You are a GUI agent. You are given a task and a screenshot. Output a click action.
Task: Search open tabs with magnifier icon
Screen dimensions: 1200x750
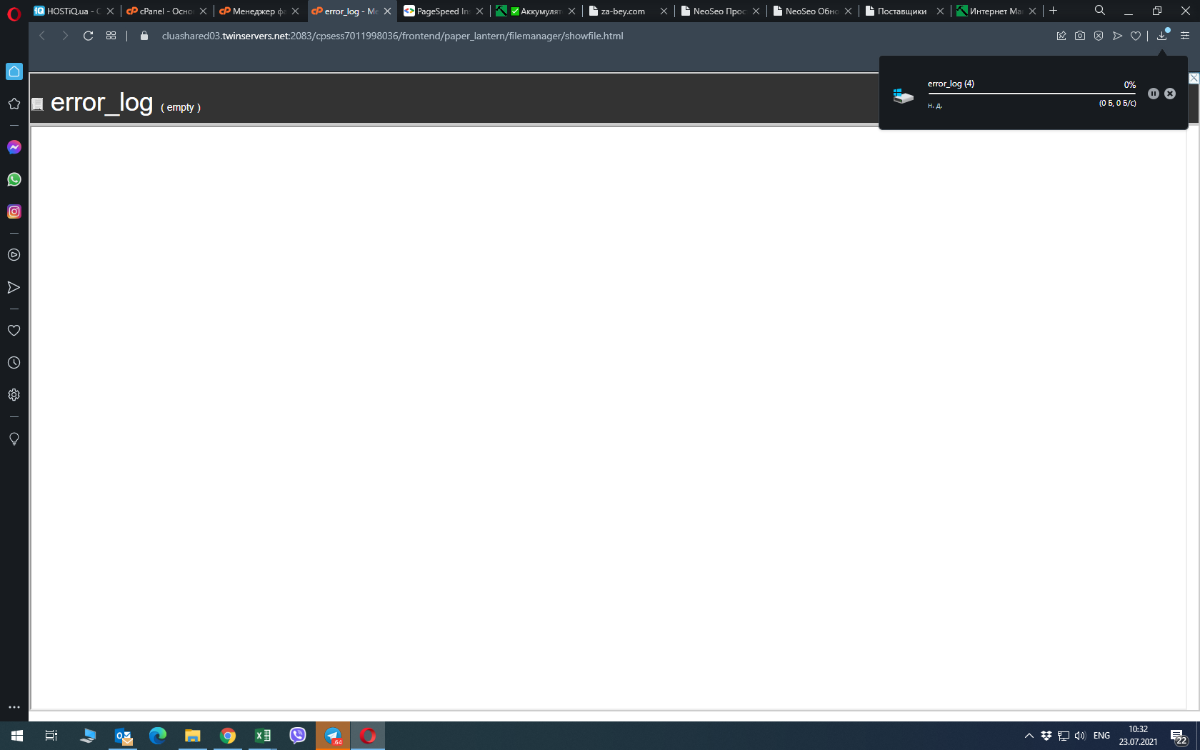click(x=1100, y=10)
